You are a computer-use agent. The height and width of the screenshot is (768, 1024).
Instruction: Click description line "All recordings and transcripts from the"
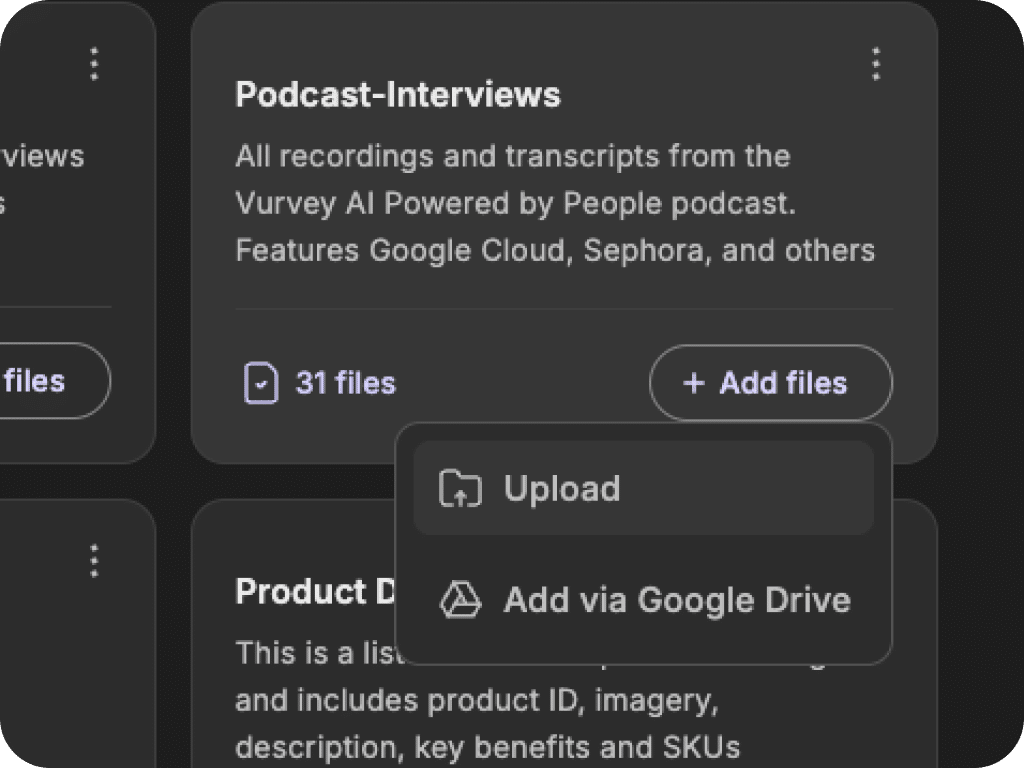click(513, 156)
